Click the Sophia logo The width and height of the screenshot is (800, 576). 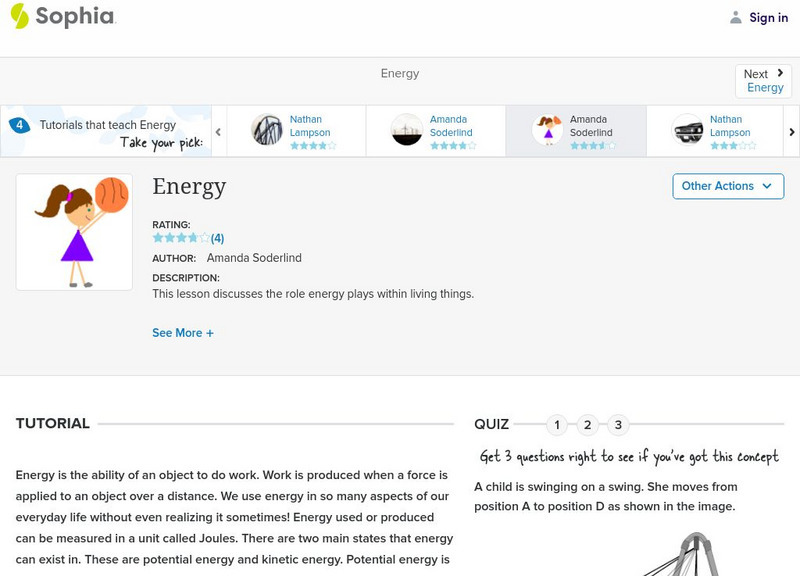pyautogui.click(x=62, y=17)
